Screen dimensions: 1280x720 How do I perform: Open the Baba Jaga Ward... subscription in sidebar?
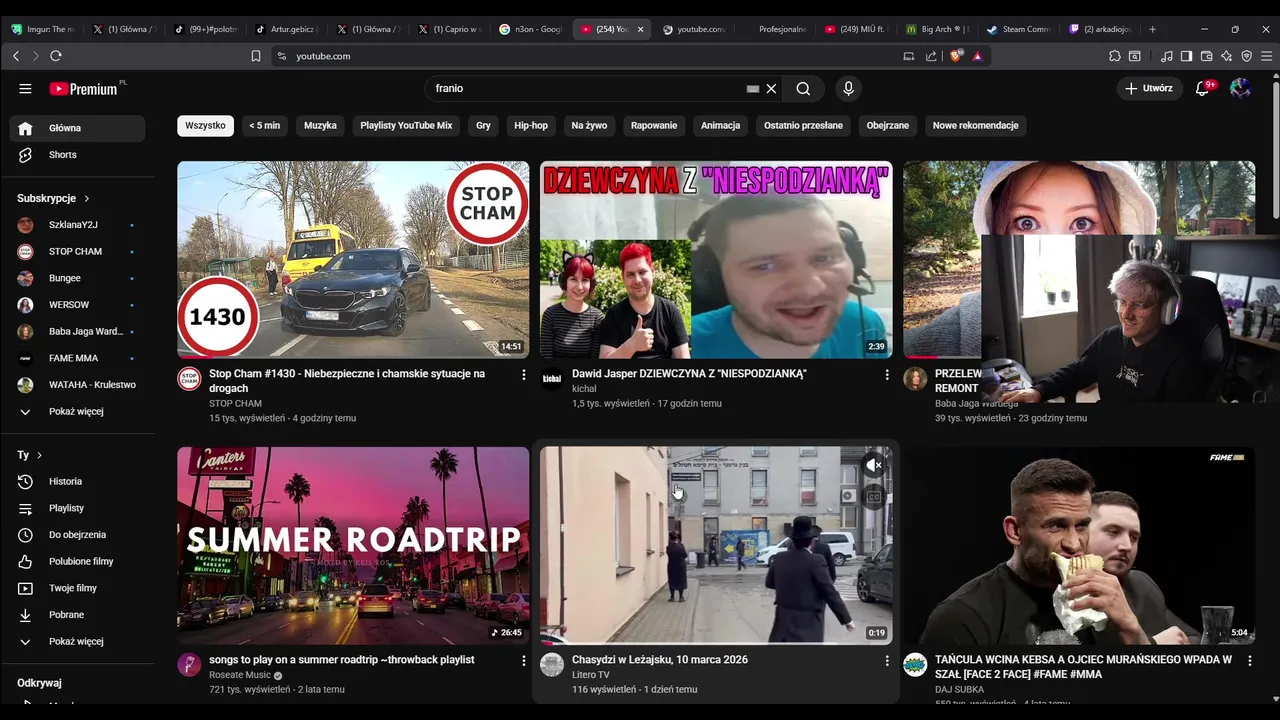78,331
